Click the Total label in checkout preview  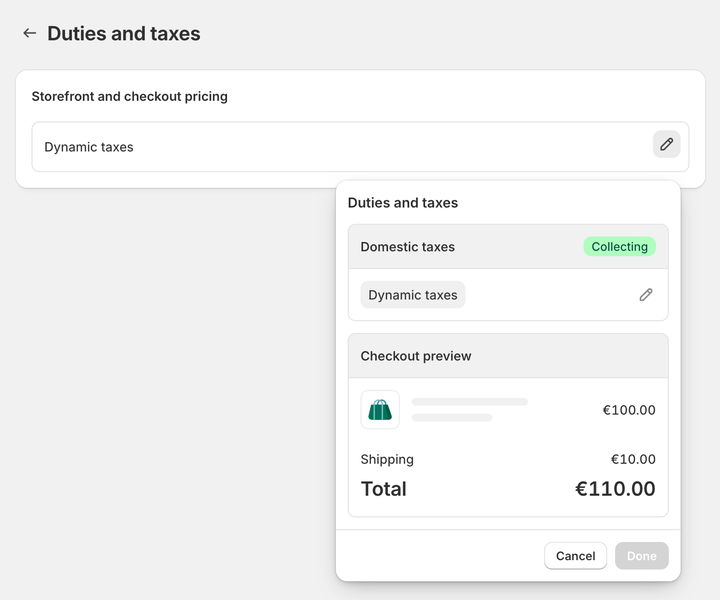coord(384,489)
